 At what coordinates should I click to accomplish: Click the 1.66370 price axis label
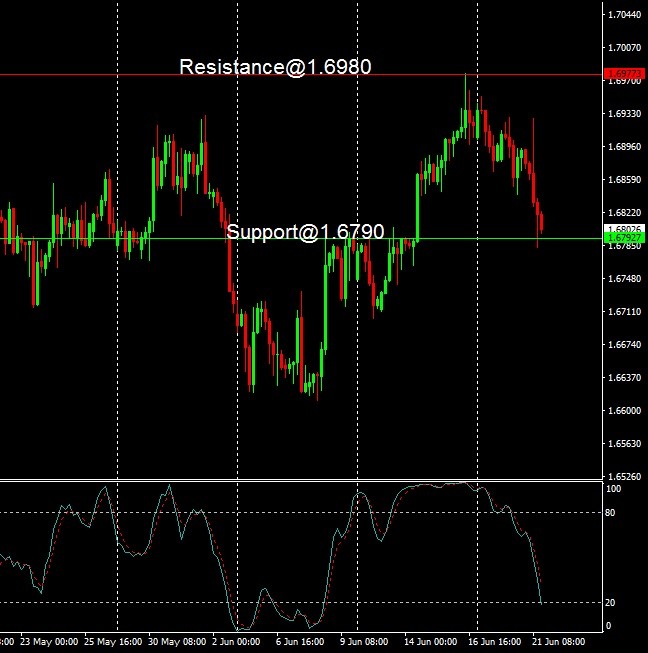click(x=624, y=378)
